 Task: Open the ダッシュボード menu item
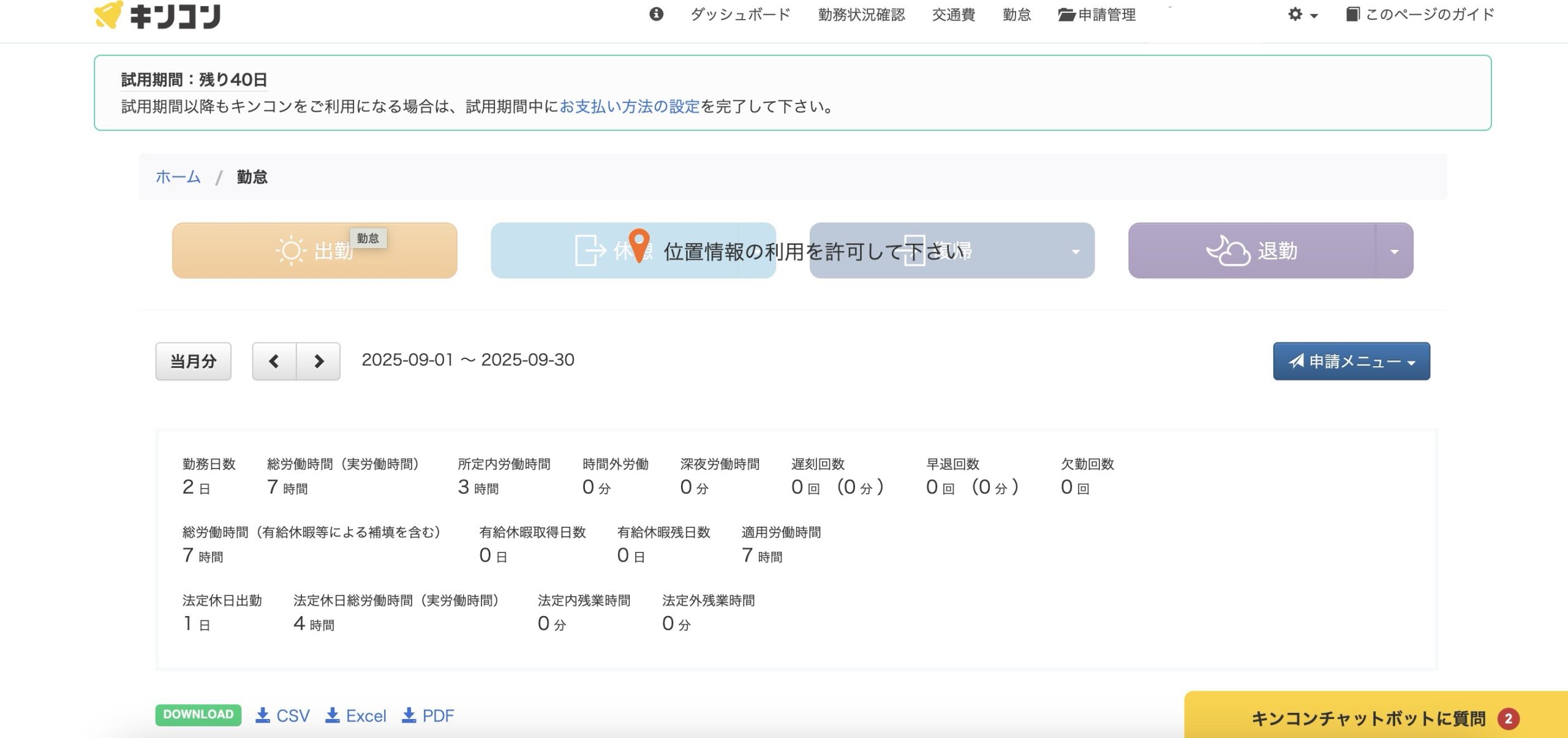[740, 14]
